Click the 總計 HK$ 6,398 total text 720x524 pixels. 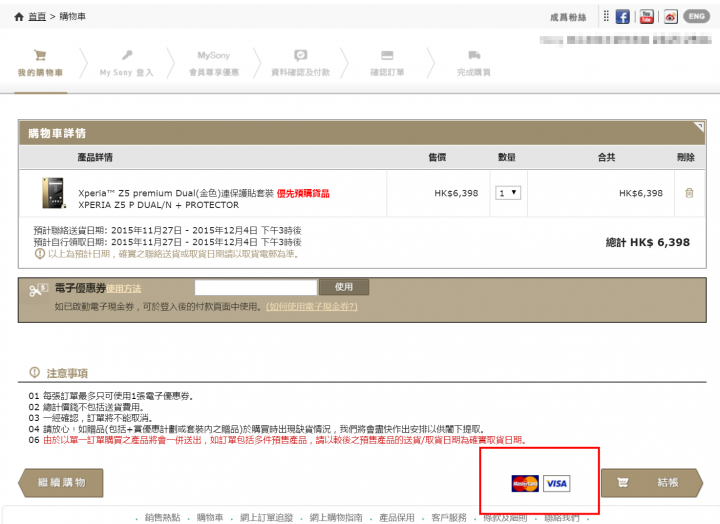point(647,242)
